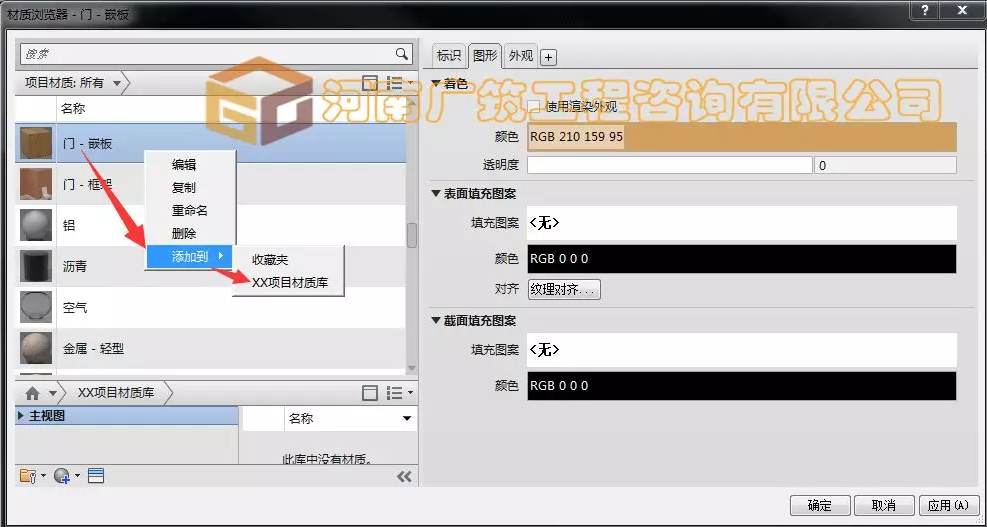This screenshot has height=527, width=987.
Task: Switch to the 图形 tab
Action: point(485,55)
